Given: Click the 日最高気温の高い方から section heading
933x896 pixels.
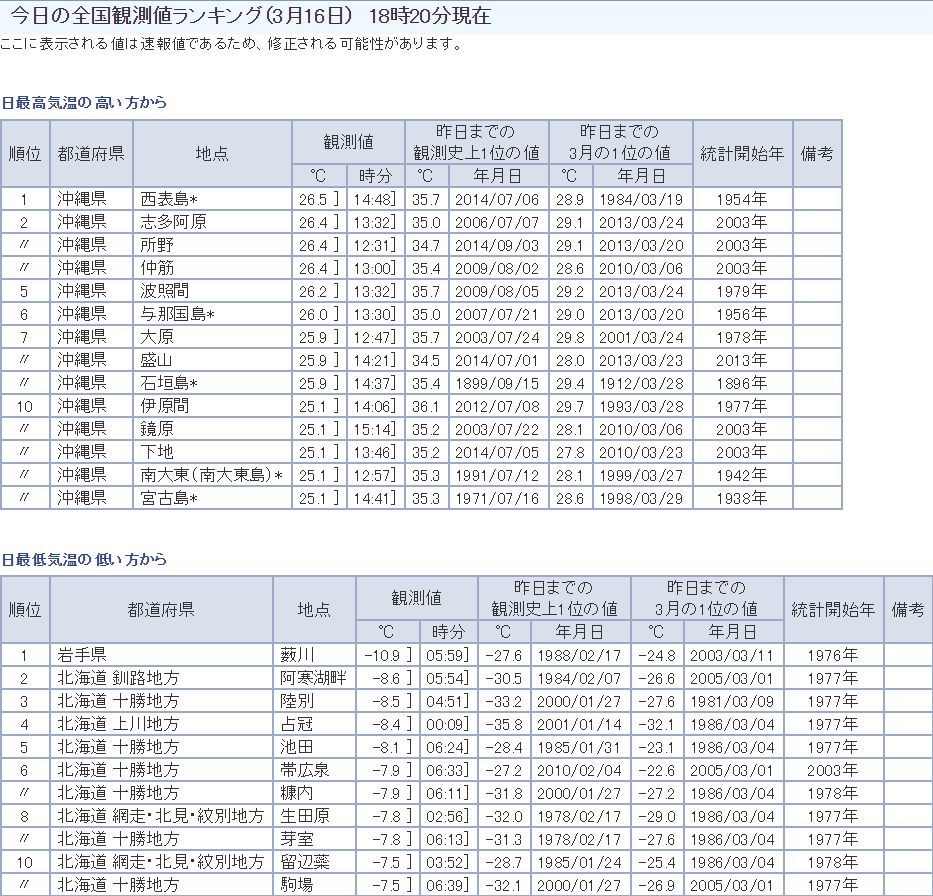Looking at the screenshot, I should 84,102.
